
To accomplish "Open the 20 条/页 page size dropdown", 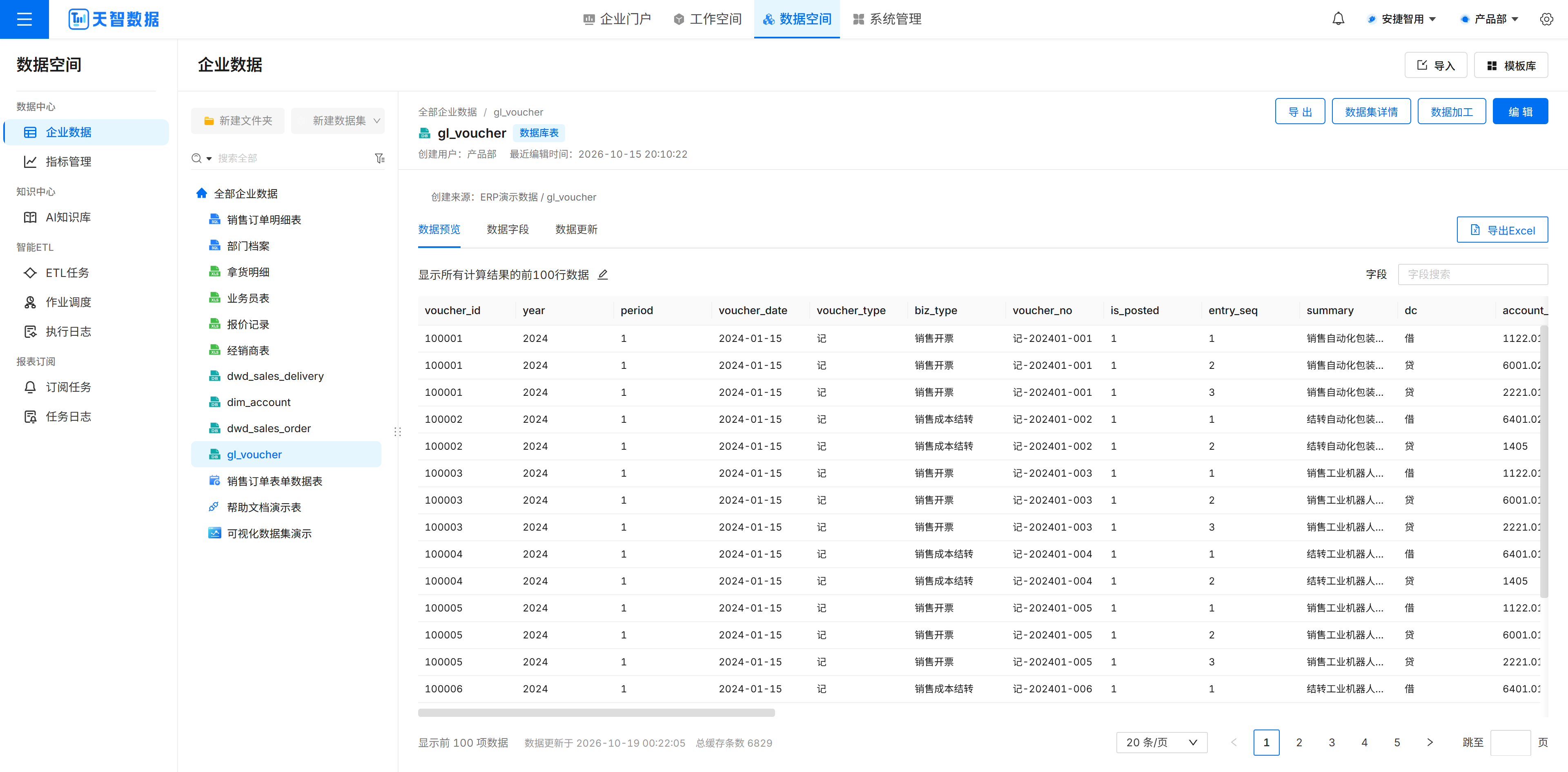I will click(x=1161, y=742).
